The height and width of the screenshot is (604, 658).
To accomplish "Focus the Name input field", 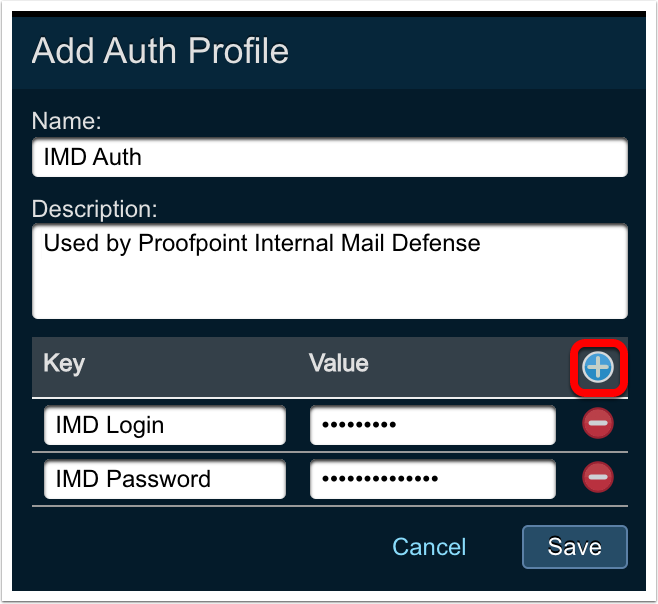I will click(x=330, y=157).
